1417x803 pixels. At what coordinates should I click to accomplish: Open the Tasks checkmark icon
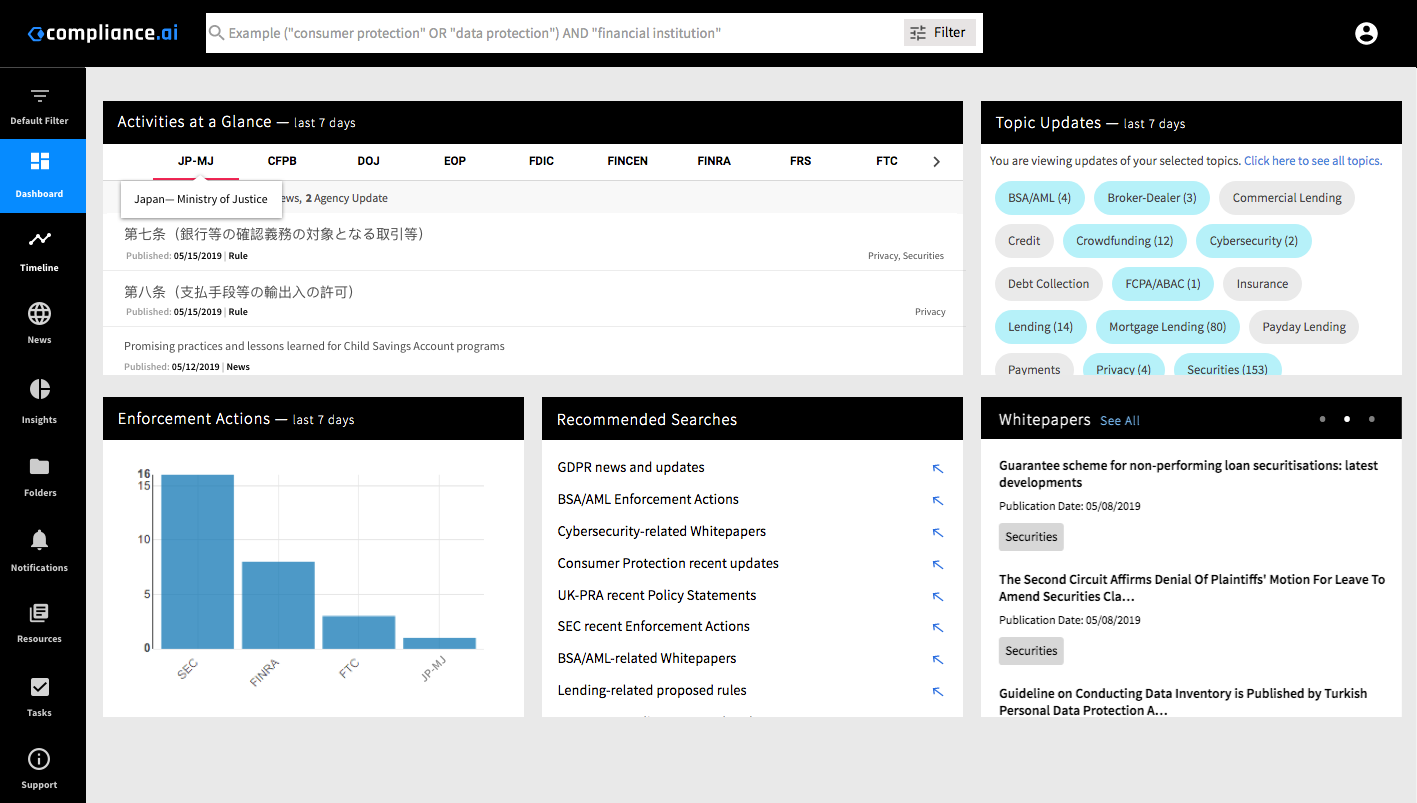click(x=39, y=687)
